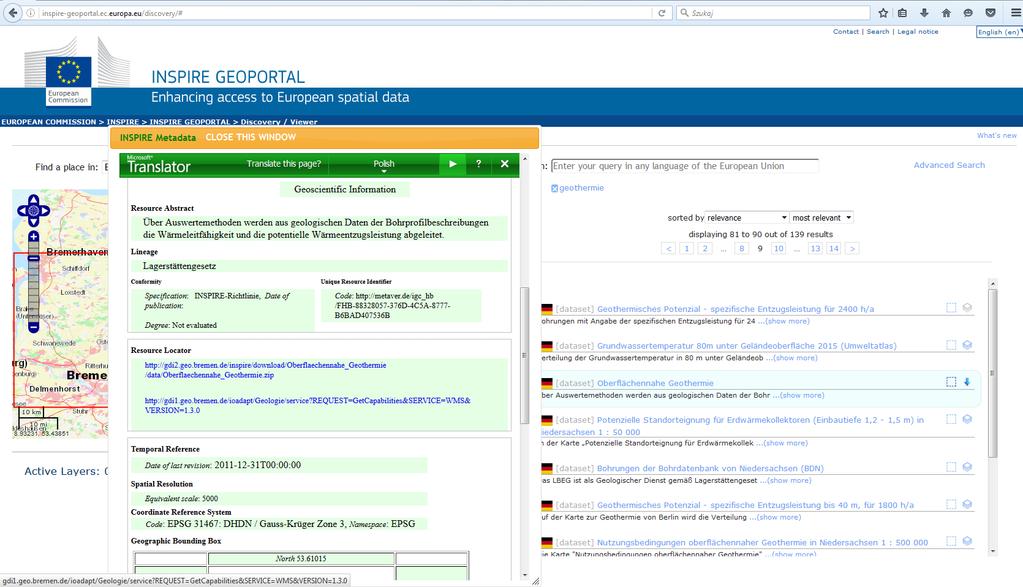Open Advanced Search link
The image size is (1023, 587).
click(949, 165)
